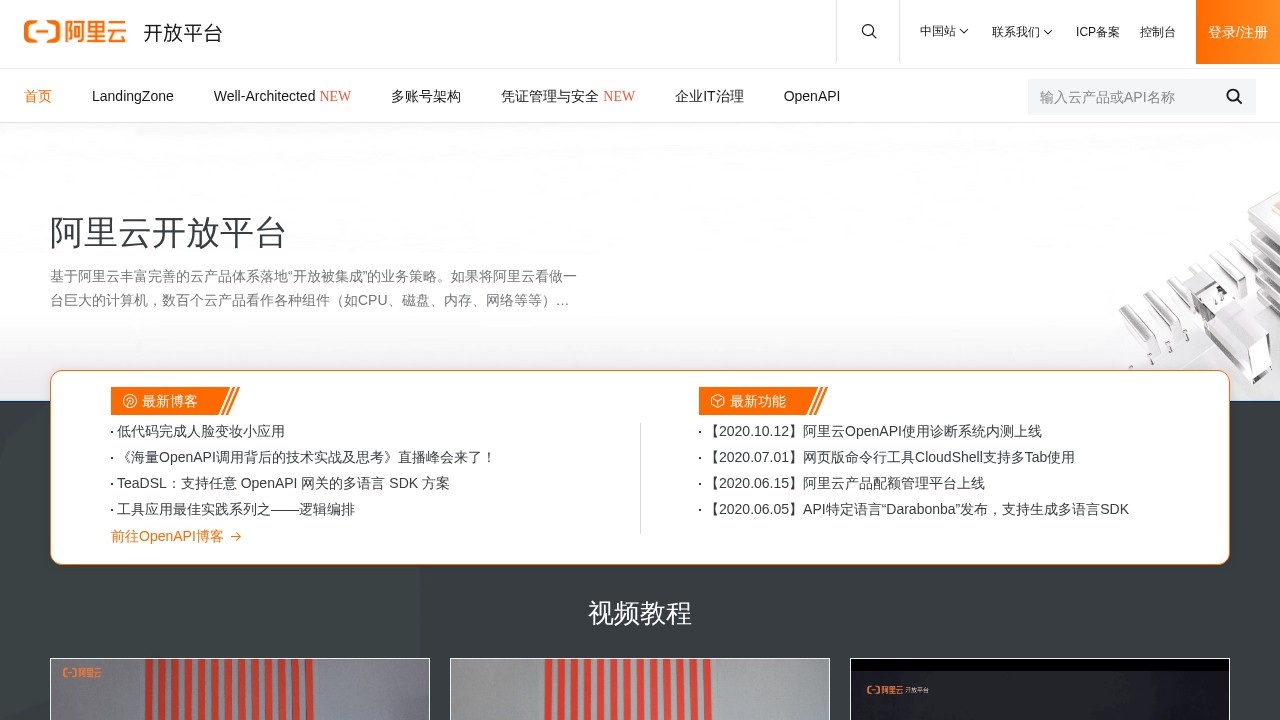Image resolution: width=1280 pixels, height=720 pixels.
Task: Click arrow icon beside 前往OpenAPI博客
Action: (x=236, y=537)
